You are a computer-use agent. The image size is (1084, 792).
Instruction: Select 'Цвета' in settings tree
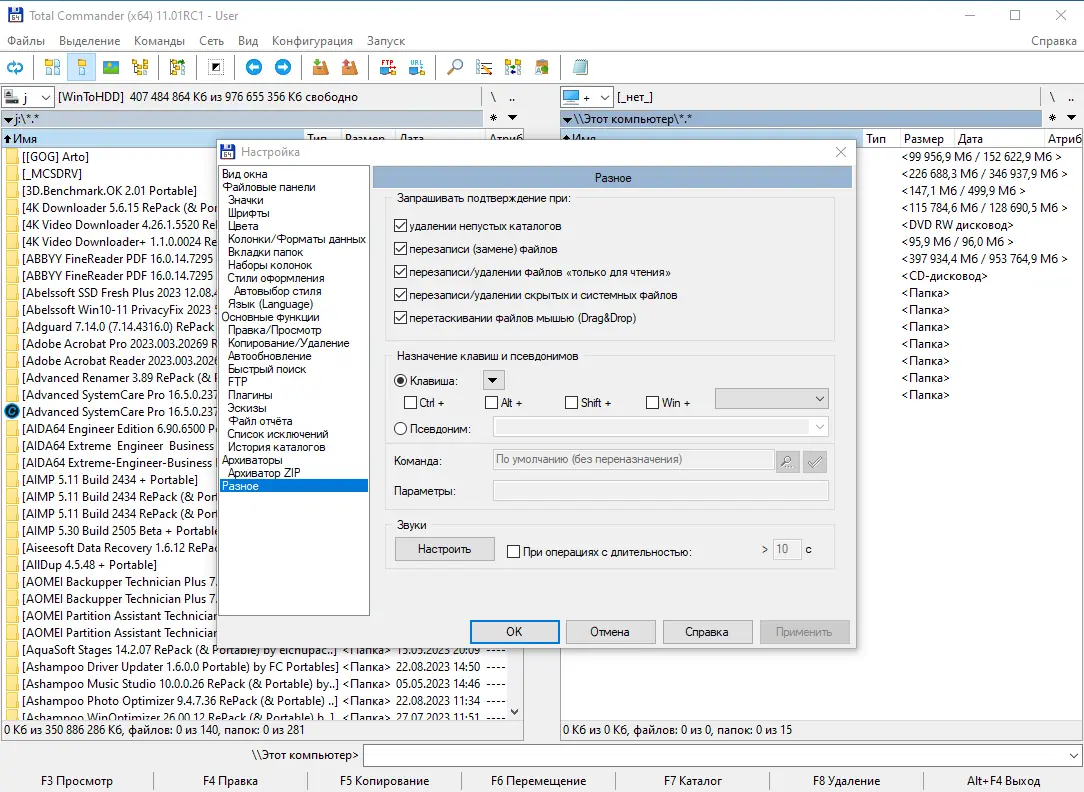click(x=243, y=226)
